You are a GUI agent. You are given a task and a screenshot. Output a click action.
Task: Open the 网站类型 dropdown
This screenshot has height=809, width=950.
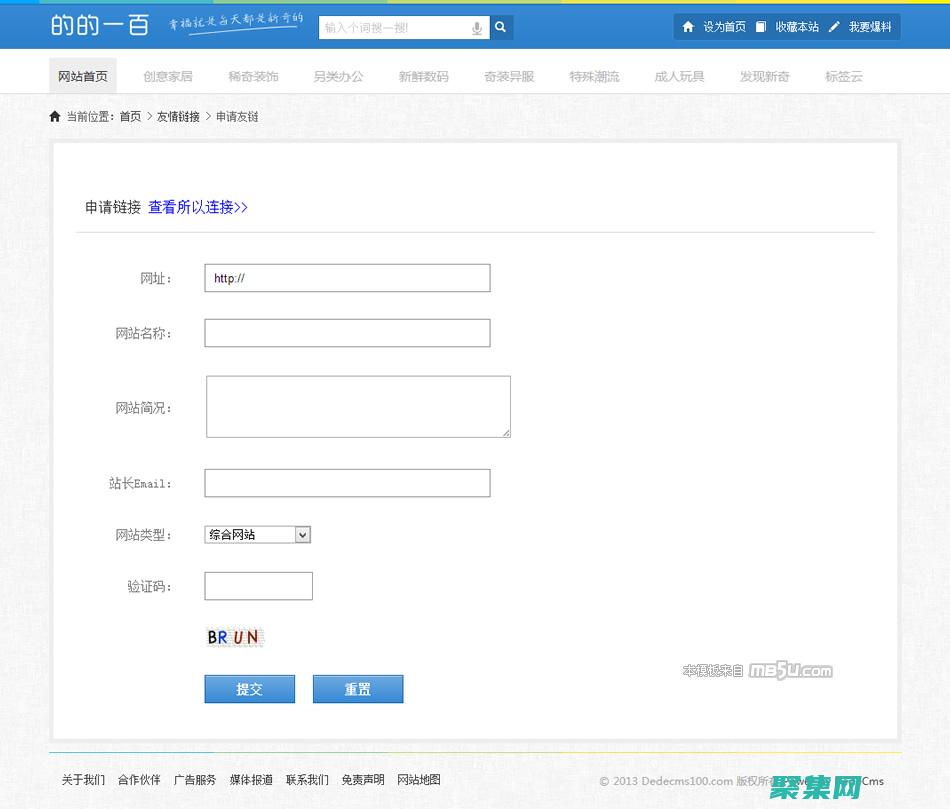tap(257, 535)
